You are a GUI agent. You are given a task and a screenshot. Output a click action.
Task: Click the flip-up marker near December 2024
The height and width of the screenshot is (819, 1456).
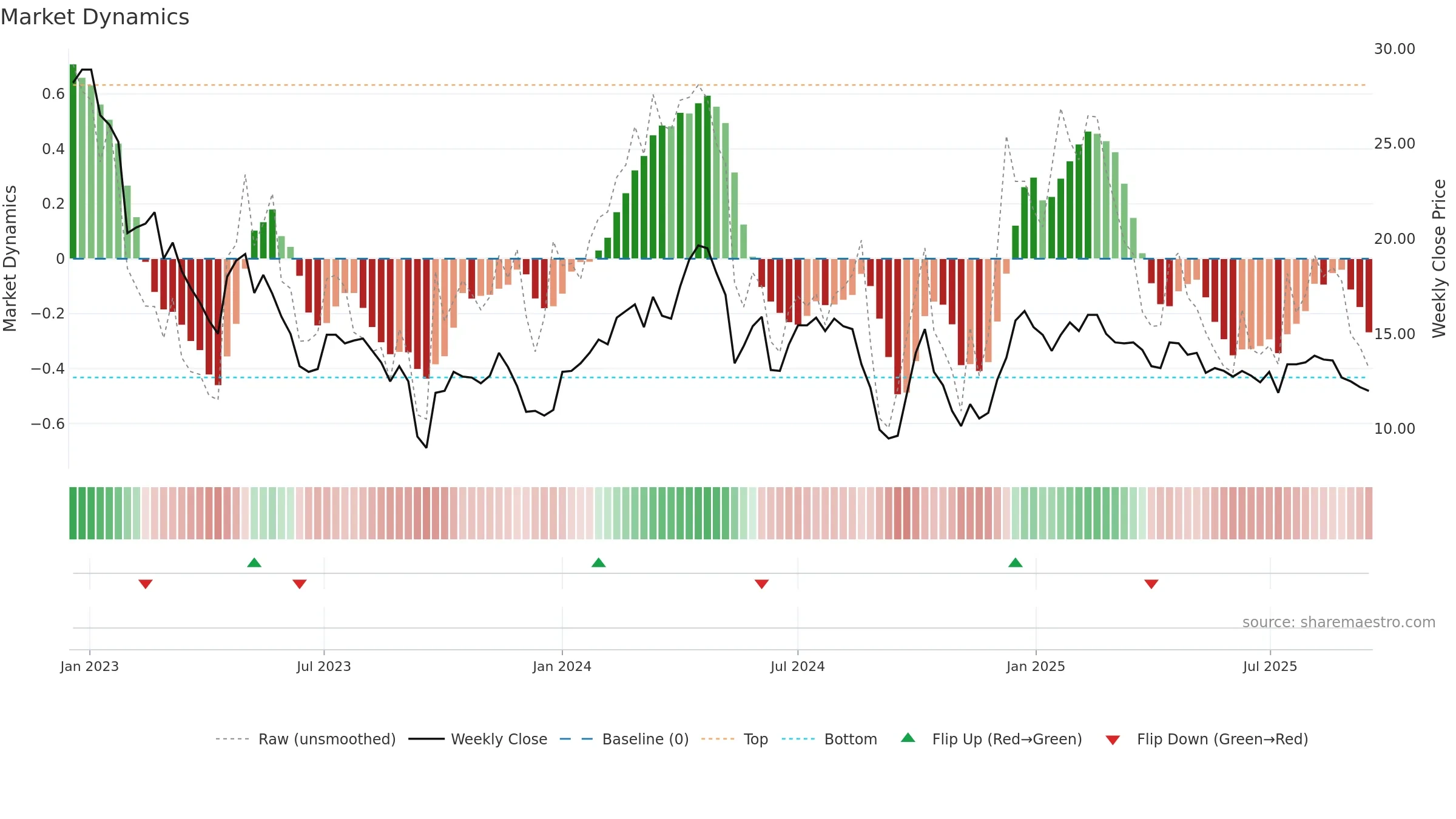[x=1015, y=562]
